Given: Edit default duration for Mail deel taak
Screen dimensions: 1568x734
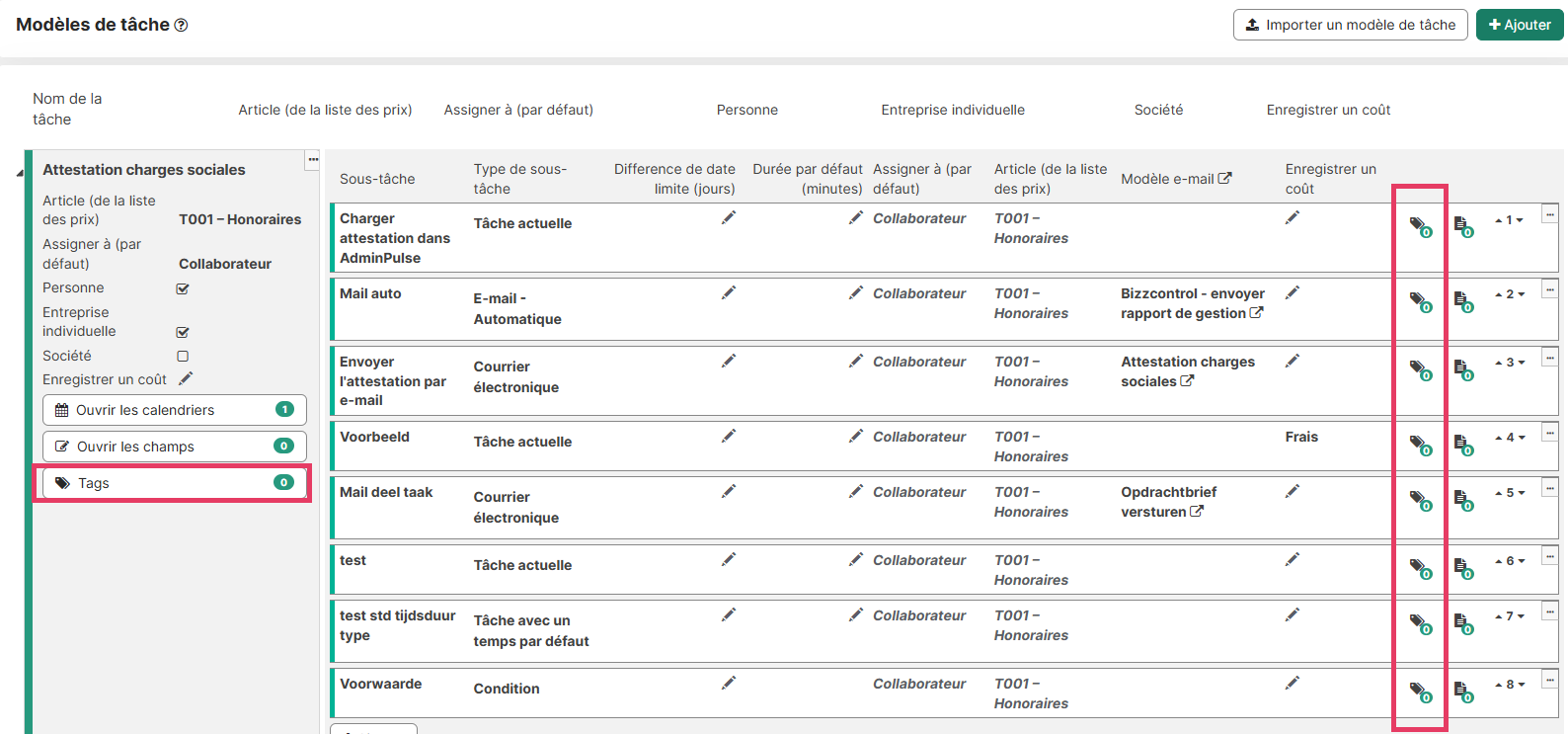Looking at the screenshot, I should (856, 491).
